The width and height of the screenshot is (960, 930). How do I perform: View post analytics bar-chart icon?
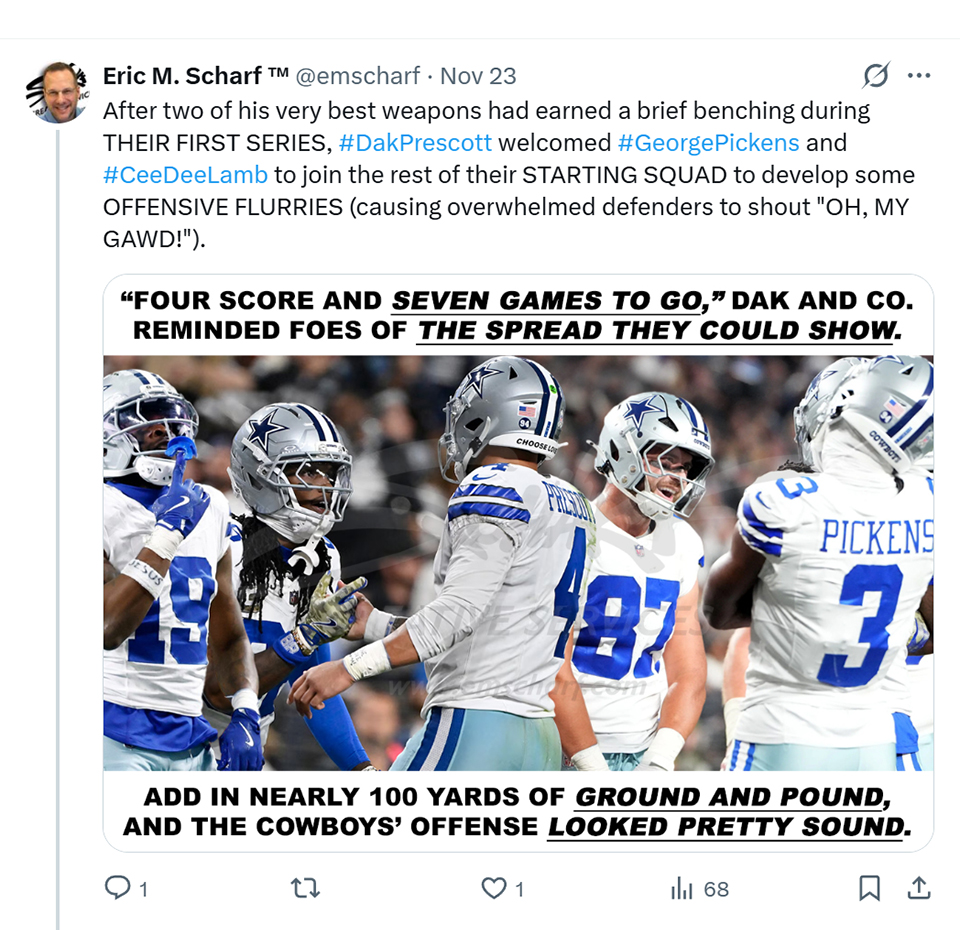pos(682,887)
